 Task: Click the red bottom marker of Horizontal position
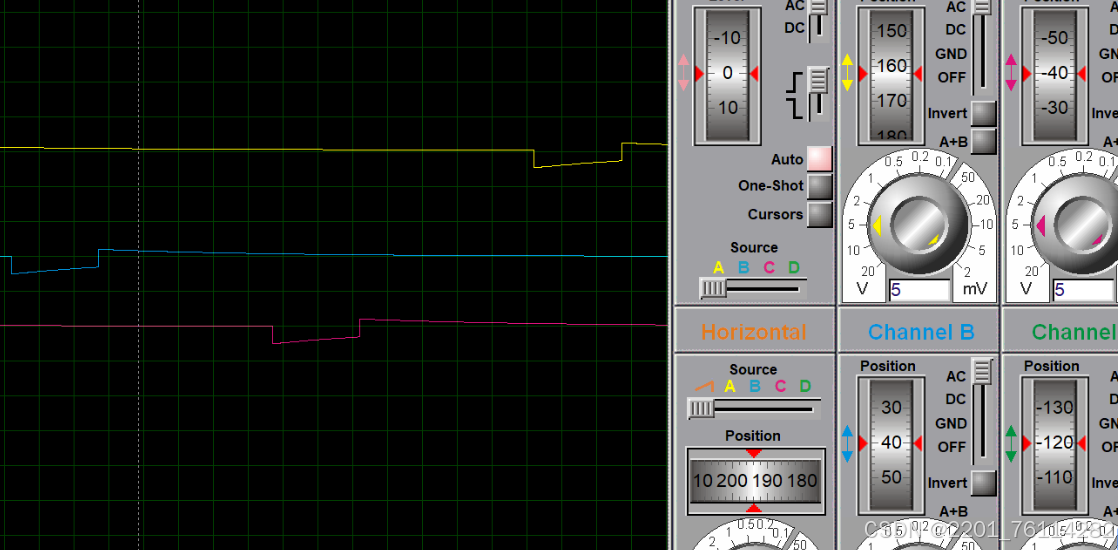click(754, 508)
